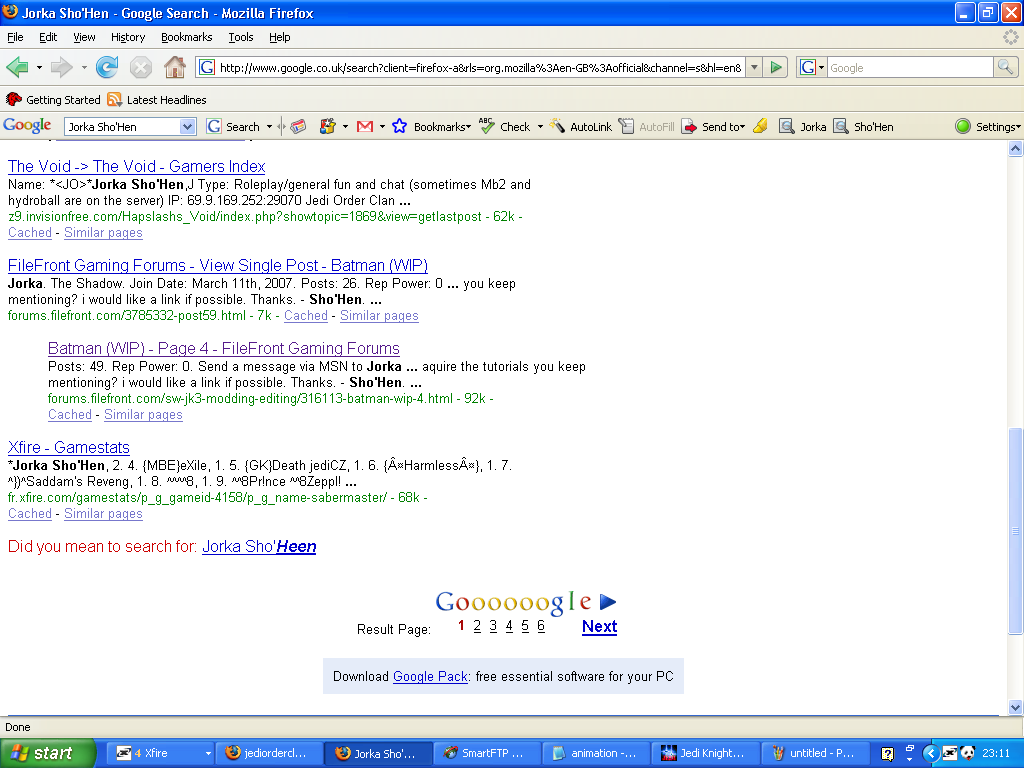The image size is (1024, 768).
Task: Click the Send to toolbar button
Action: [713, 127]
